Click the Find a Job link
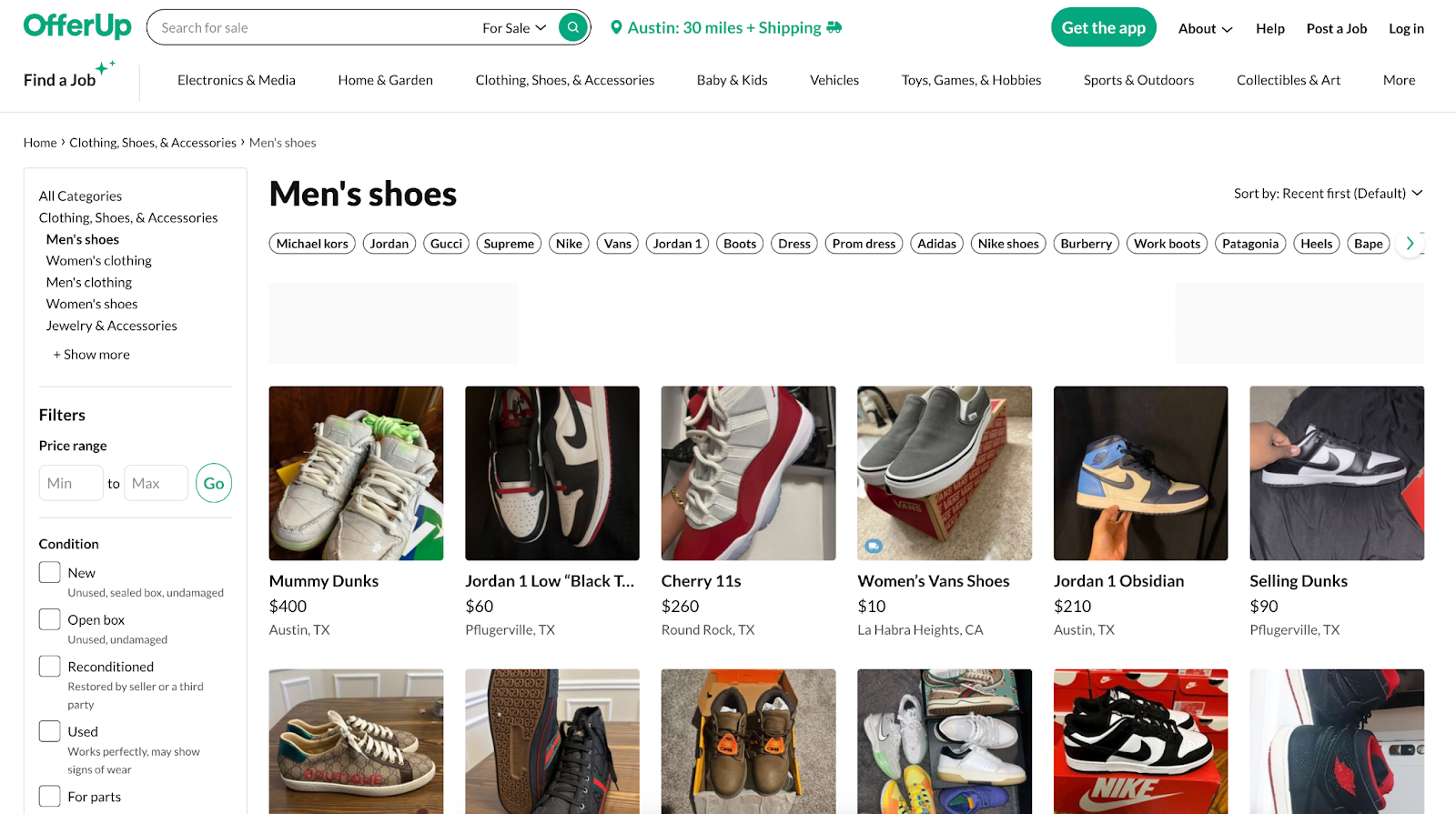 (x=59, y=80)
